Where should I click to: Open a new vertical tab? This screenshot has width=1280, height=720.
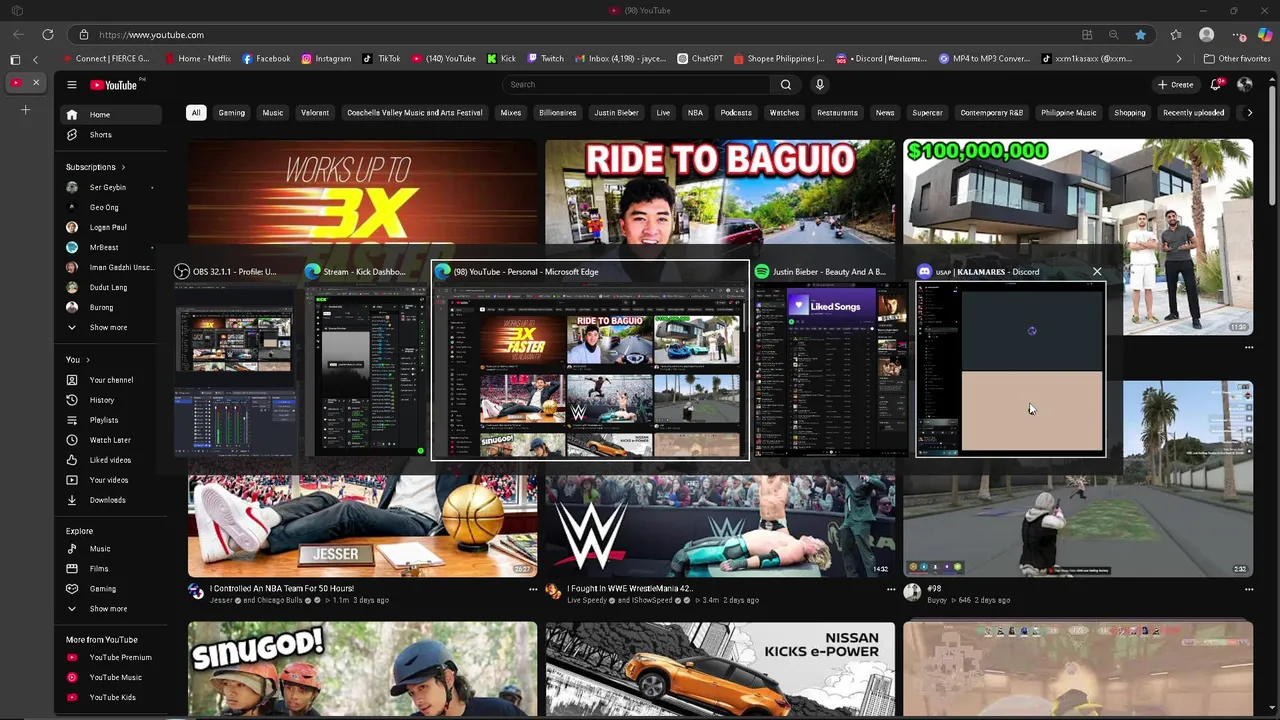click(25, 109)
